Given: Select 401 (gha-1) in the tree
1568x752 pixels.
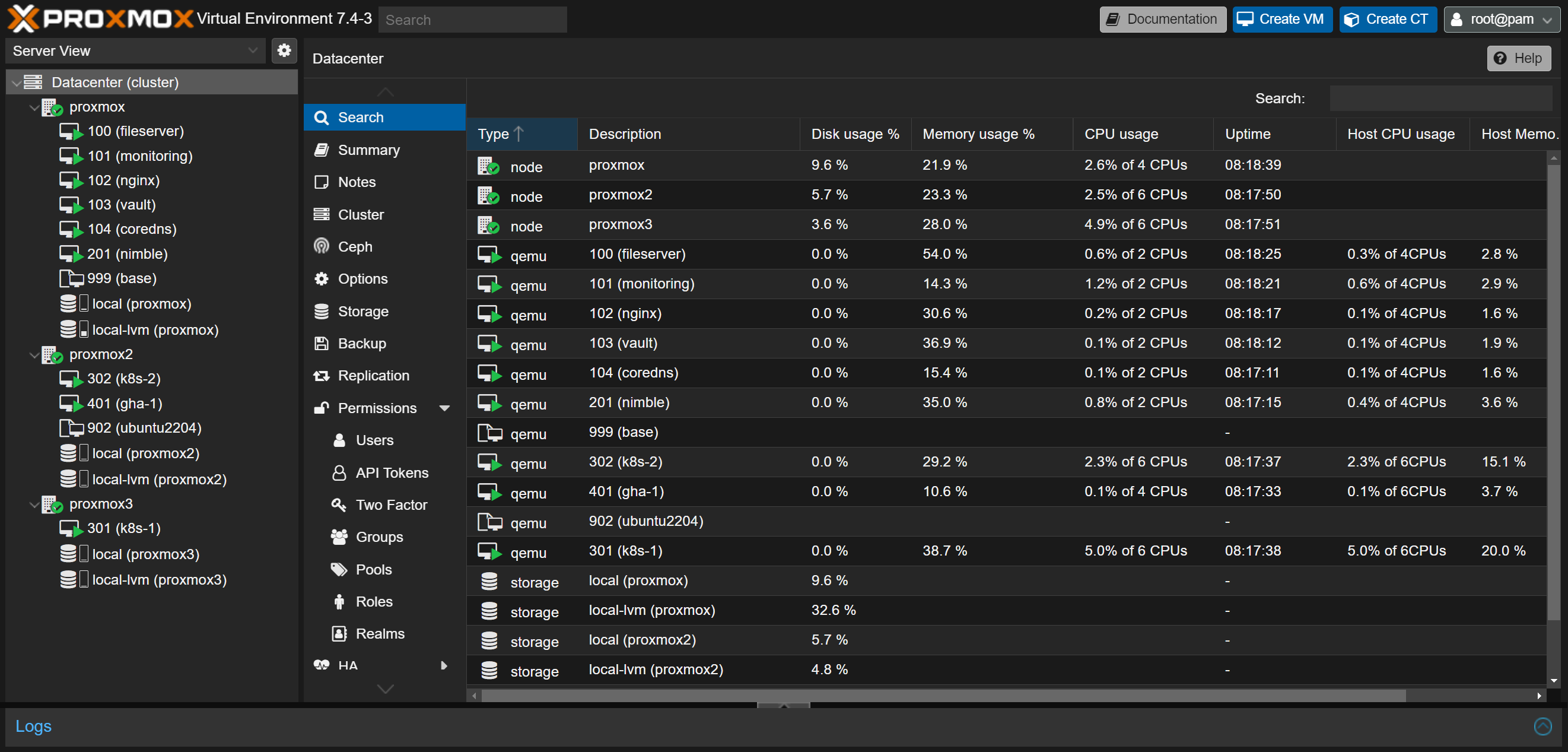Looking at the screenshot, I should 124,403.
